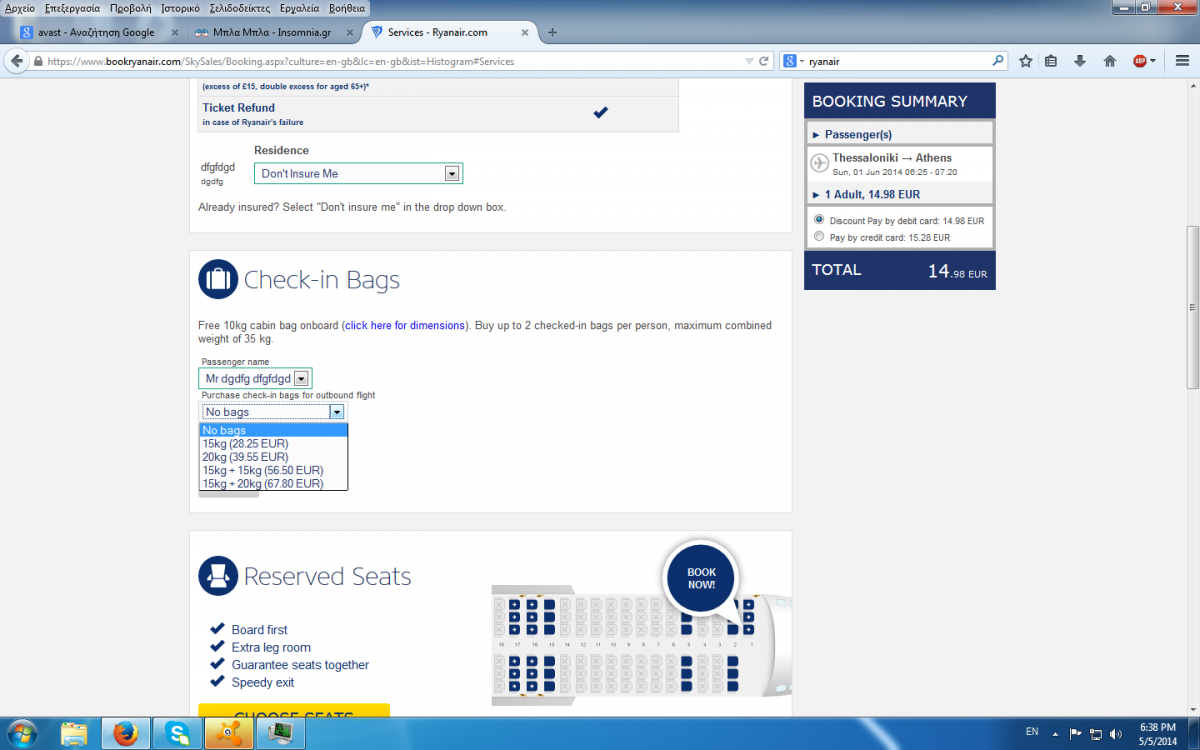Open Windows Explorer from taskbar

coord(75,734)
